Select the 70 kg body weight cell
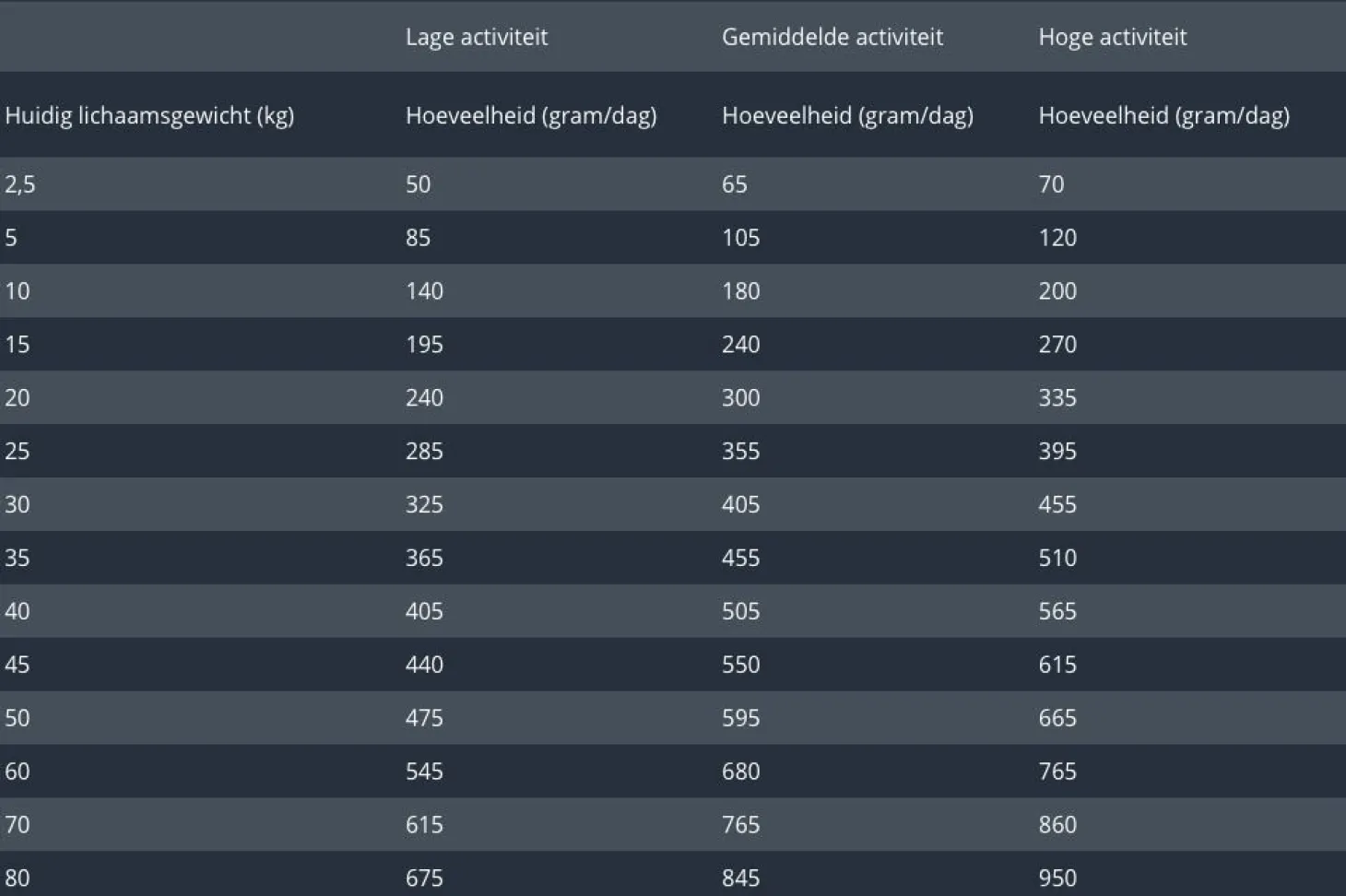 click(18, 825)
